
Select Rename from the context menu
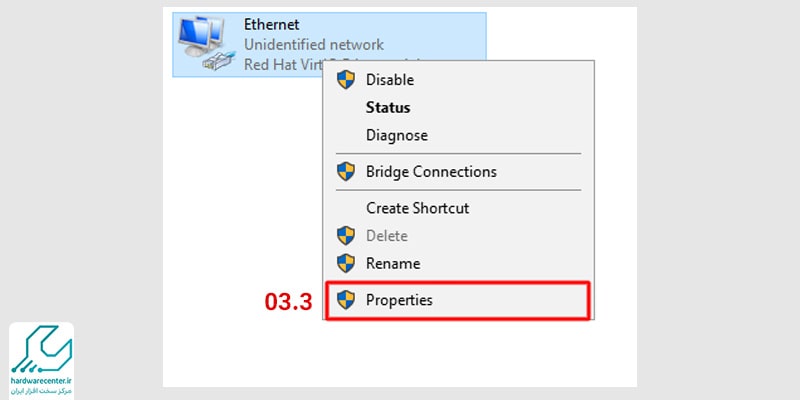(x=458, y=264)
